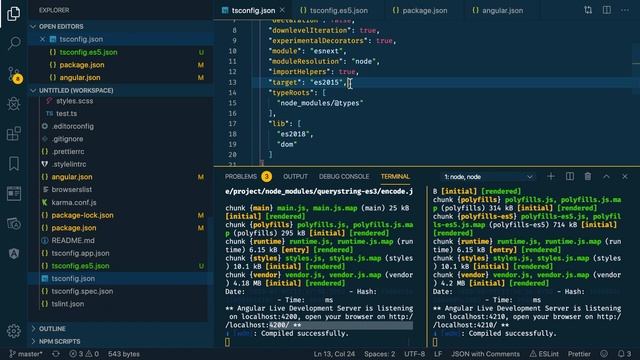This screenshot has height=360, width=640.
Task: Click the compare changes icon in editor toolbar
Action: tap(588, 10)
